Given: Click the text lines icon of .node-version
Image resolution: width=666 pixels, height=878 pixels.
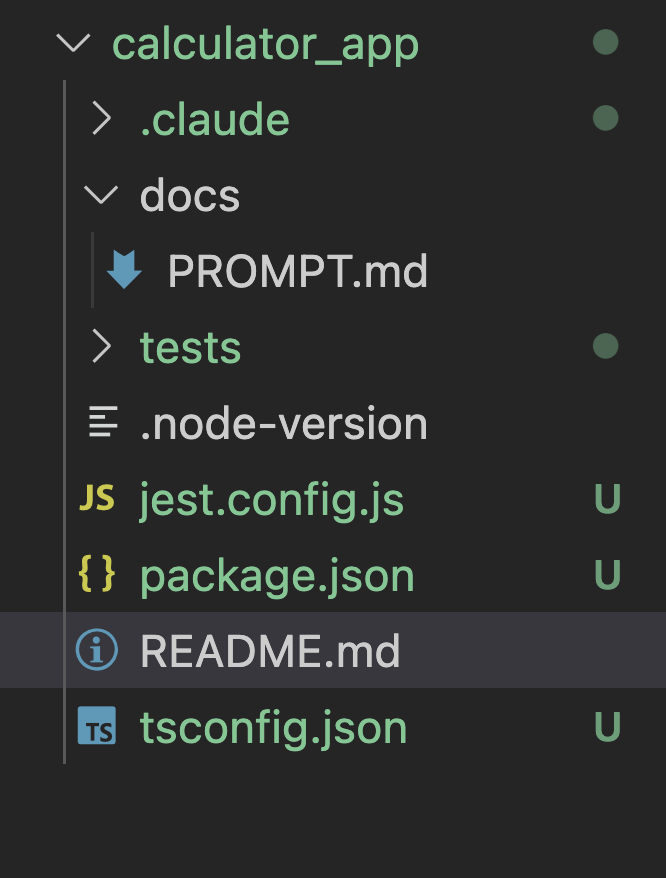Looking at the screenshot, I should pos(103,422).
